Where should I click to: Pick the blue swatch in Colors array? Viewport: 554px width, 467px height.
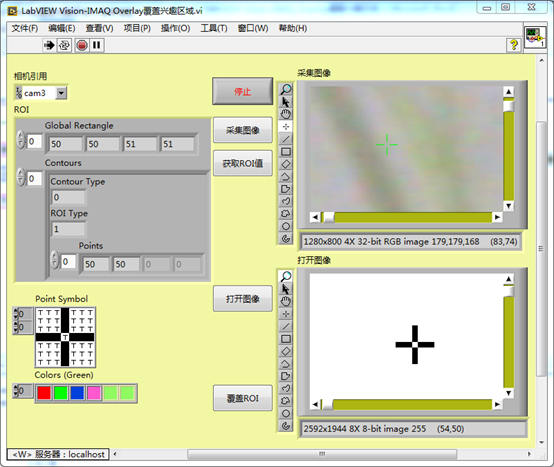click(x=77, y=393)
